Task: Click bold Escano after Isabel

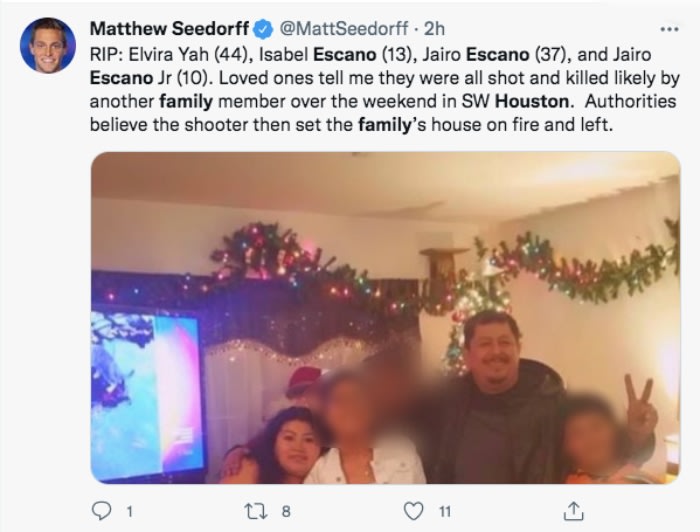Action: pos(345,54)
